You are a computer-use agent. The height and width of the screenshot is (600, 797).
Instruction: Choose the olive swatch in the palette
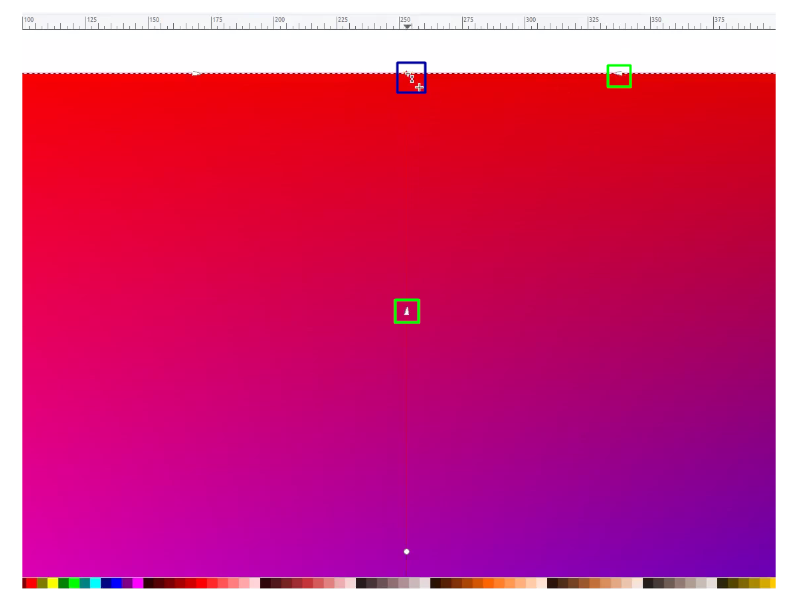coord(42,583)
